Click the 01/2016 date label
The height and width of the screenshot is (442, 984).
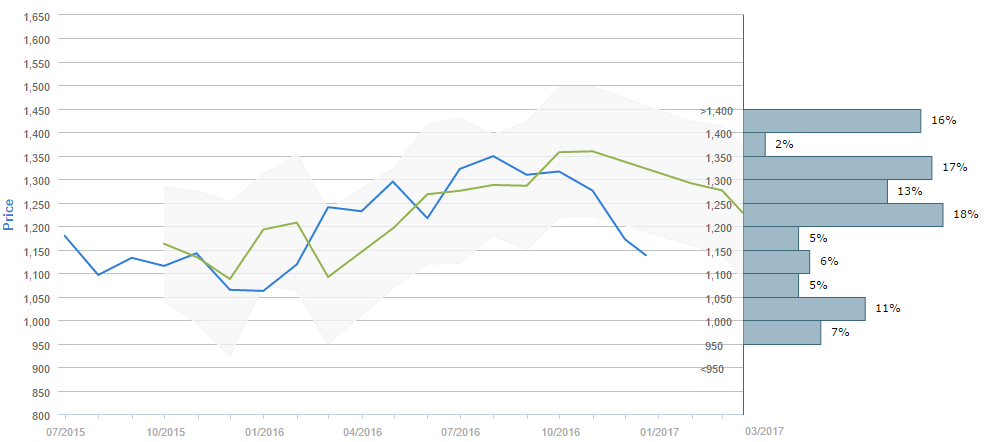(263, 431)
